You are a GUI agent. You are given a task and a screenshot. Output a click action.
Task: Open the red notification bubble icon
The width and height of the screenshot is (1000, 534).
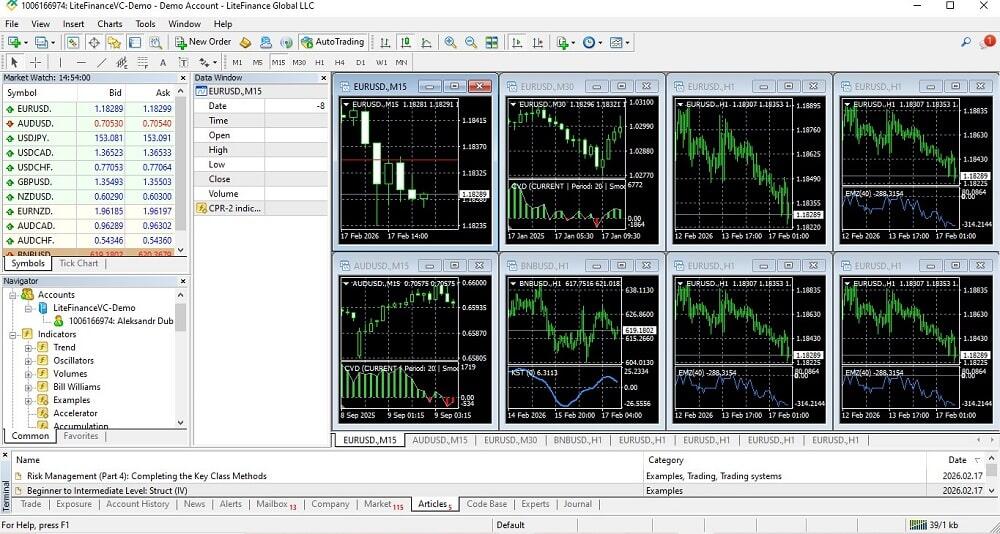(987, 42)
